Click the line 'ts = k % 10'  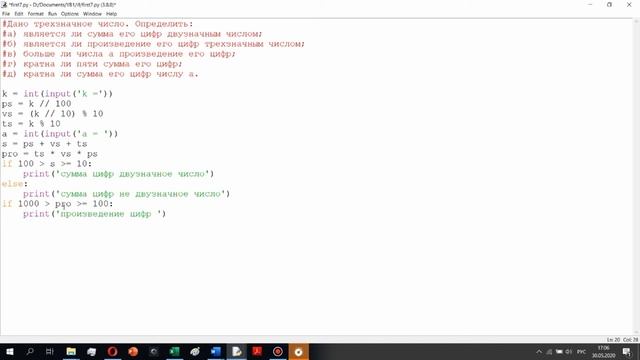(x=31, y=124)
